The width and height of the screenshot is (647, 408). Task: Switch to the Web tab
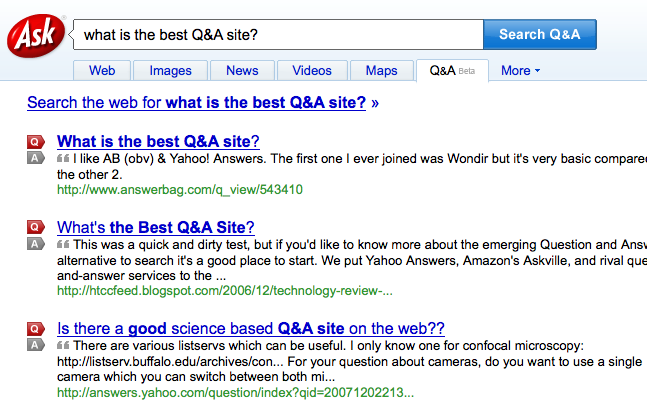(x=102, y=70)
